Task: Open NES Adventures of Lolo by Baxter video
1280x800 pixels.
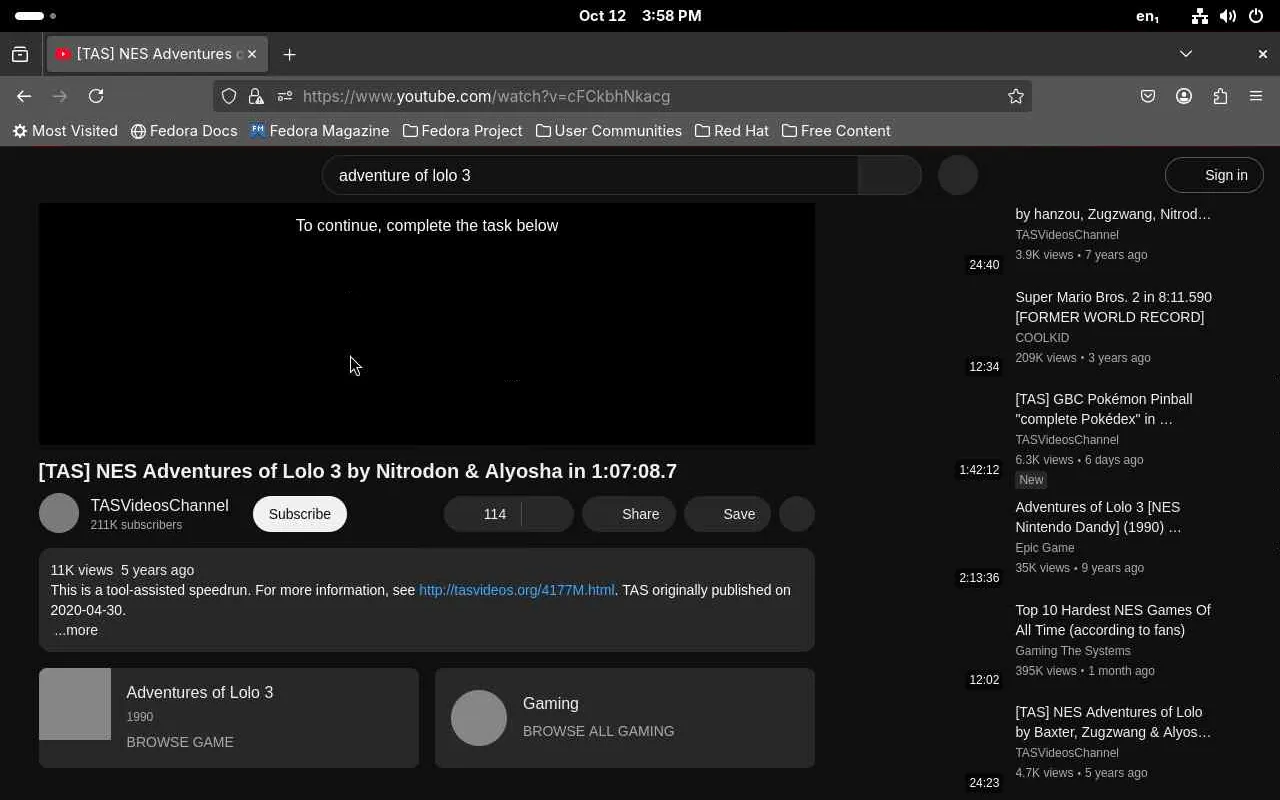Action: [1113, 722]
